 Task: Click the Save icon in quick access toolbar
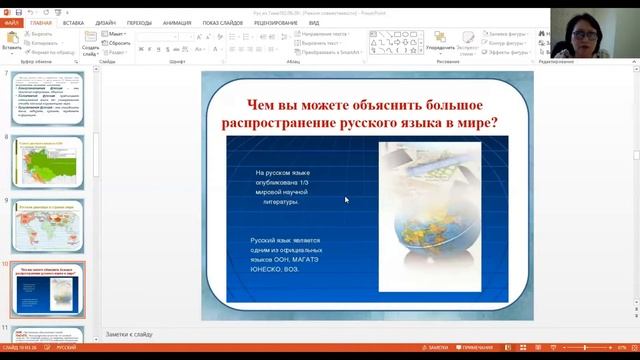point(19,13)
